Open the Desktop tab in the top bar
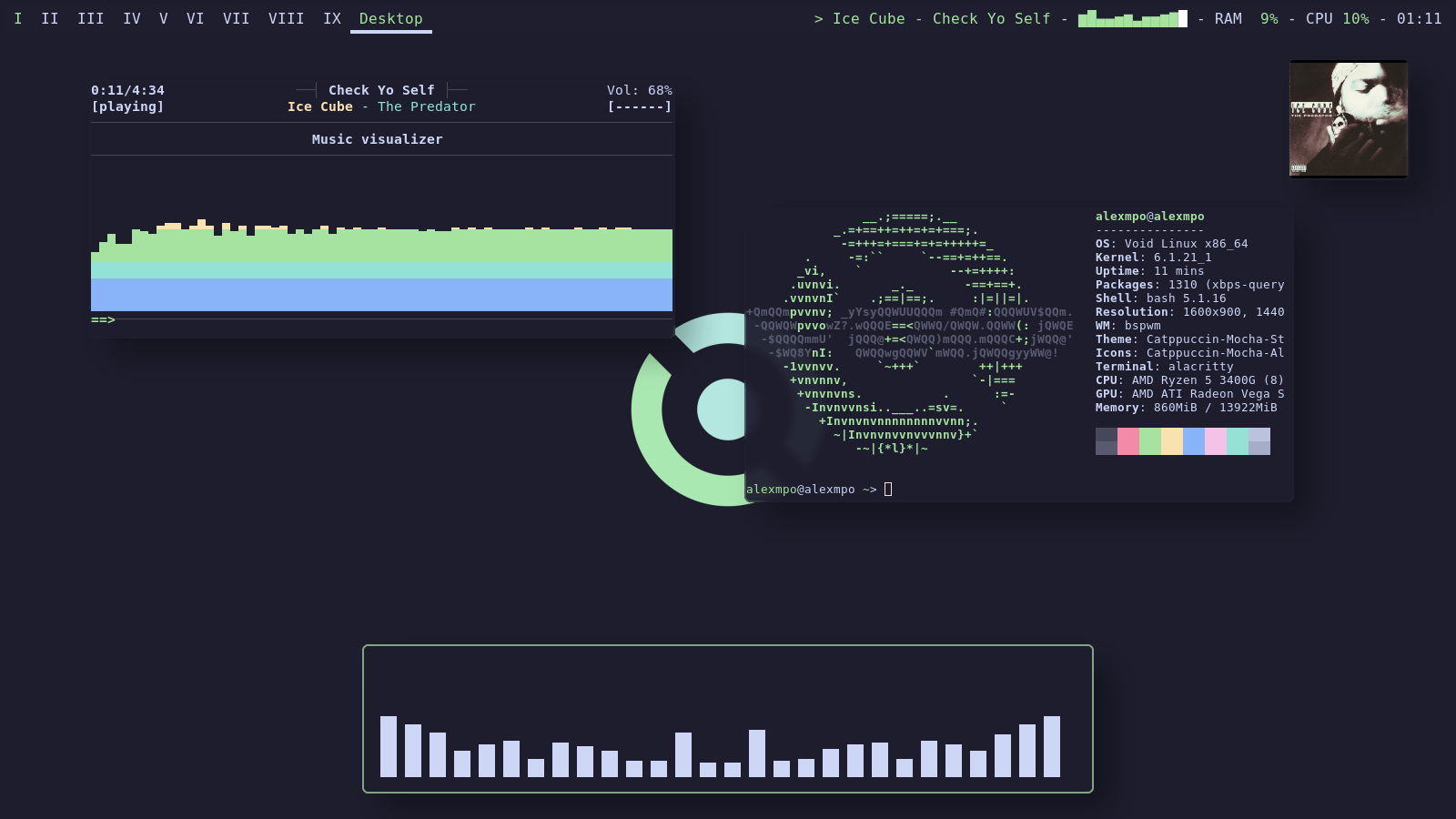The width and height of the screenshot is (1456, 819). tap(389, 17)
